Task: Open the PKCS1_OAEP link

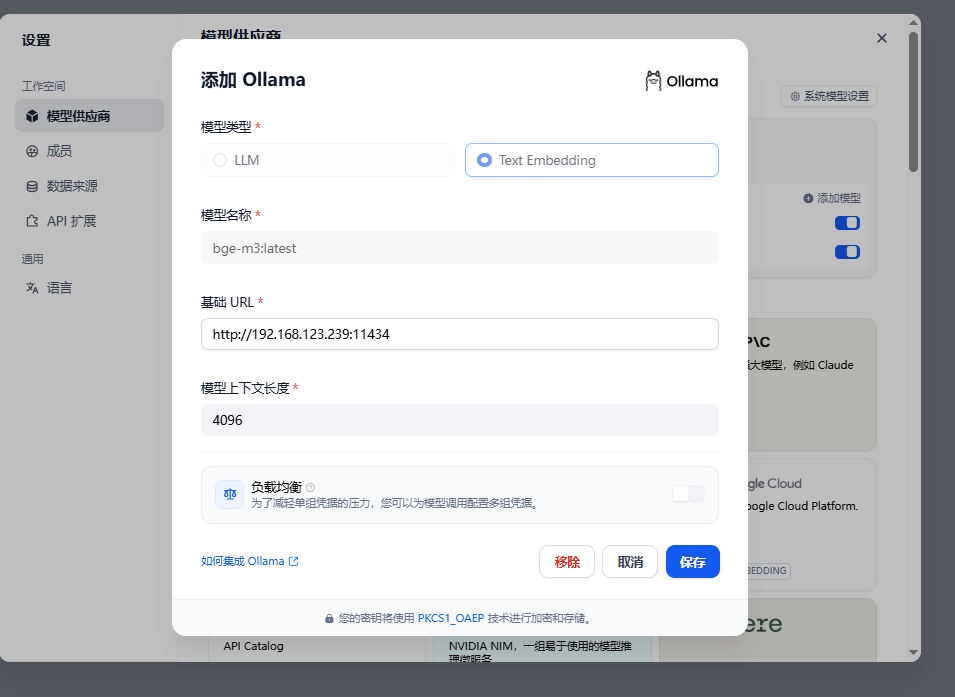Action: 451,618
